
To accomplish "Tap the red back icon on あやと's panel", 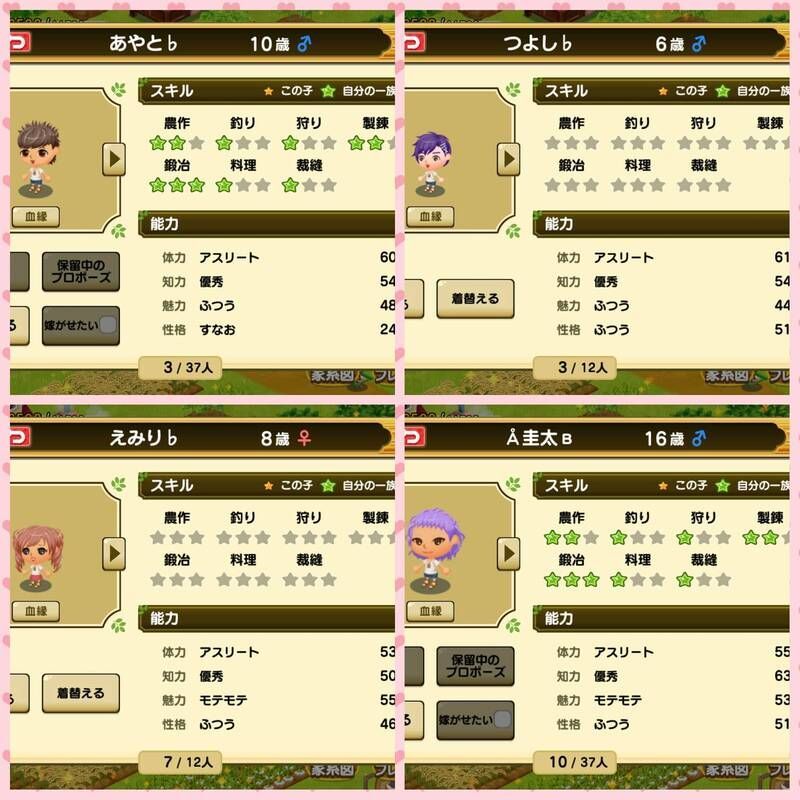I will click(x=19, y=43).
